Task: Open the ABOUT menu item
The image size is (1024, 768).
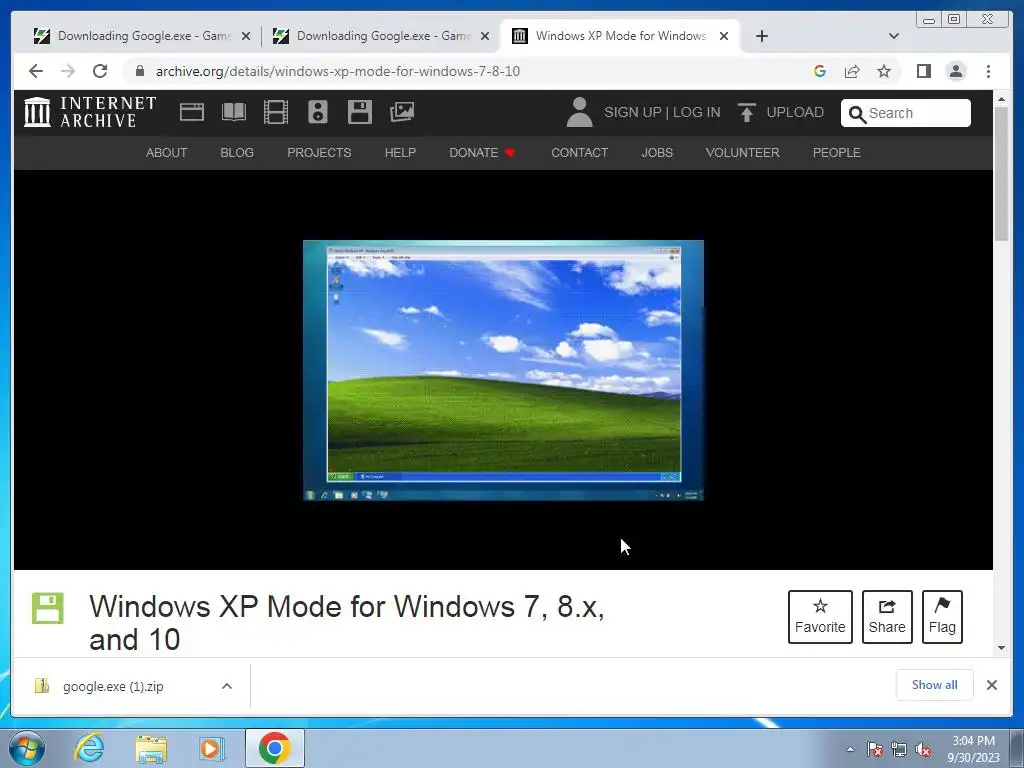Action: tap(167, 153)
